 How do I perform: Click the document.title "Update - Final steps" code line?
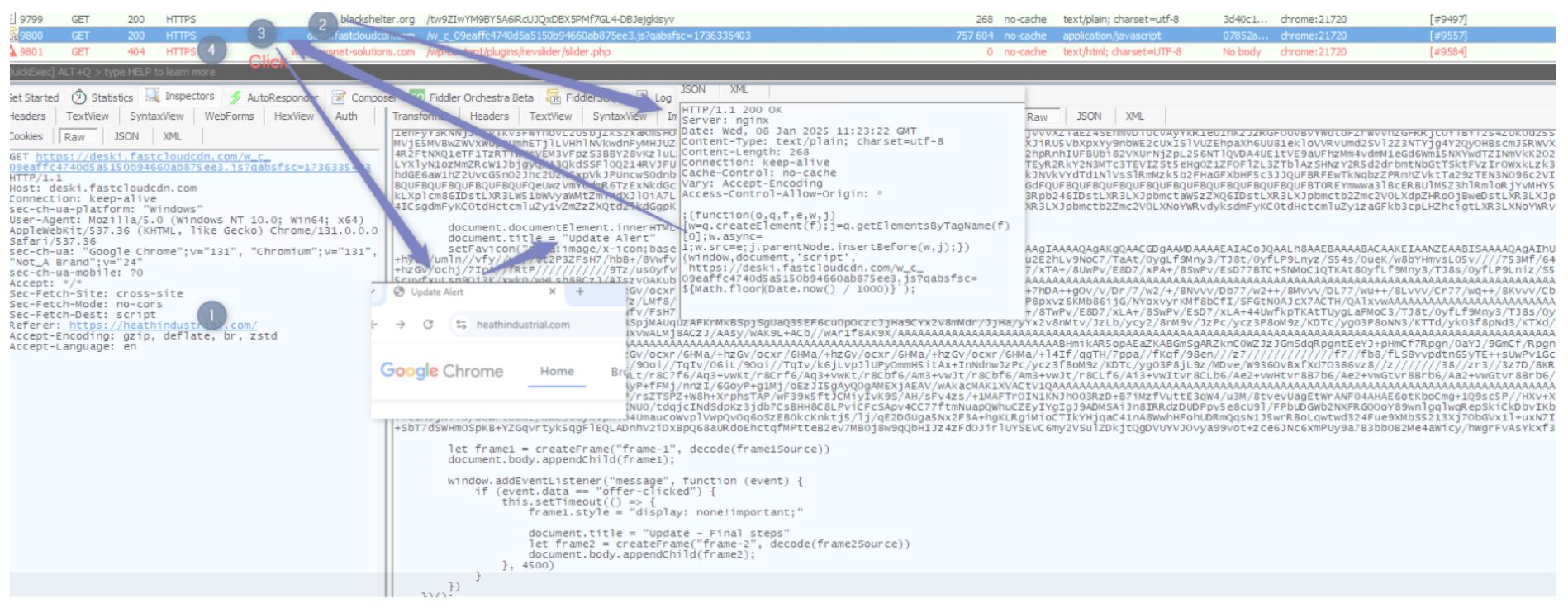click(658, 534)
